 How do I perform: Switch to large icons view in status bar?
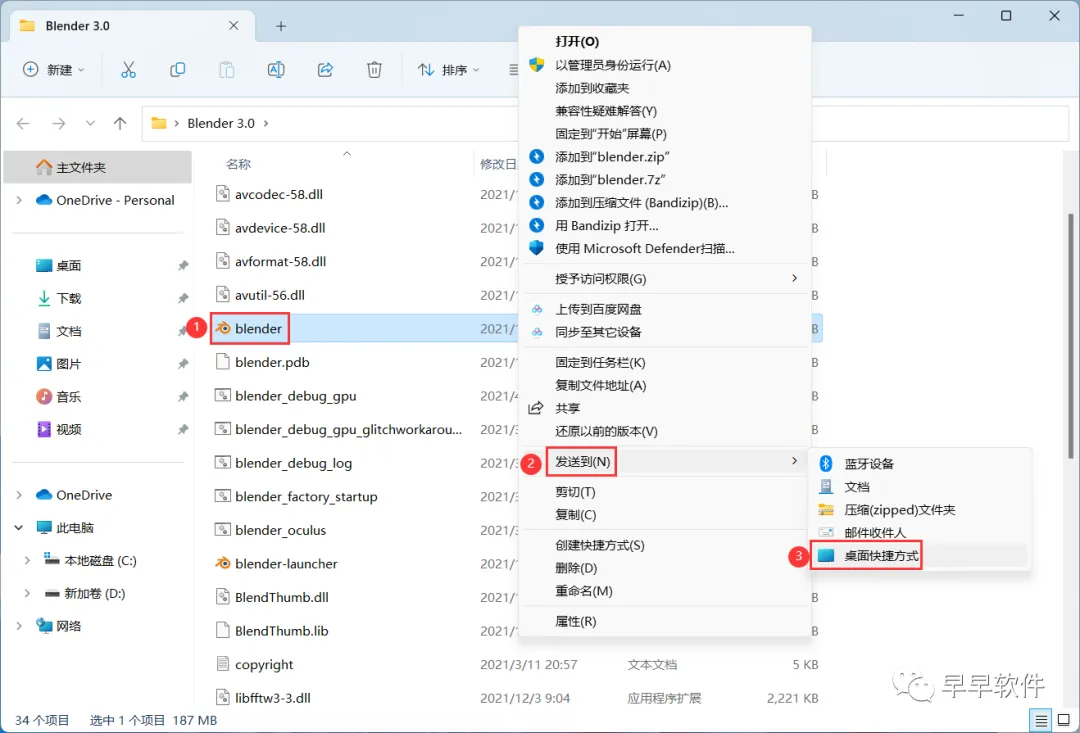coord(1063,721)
